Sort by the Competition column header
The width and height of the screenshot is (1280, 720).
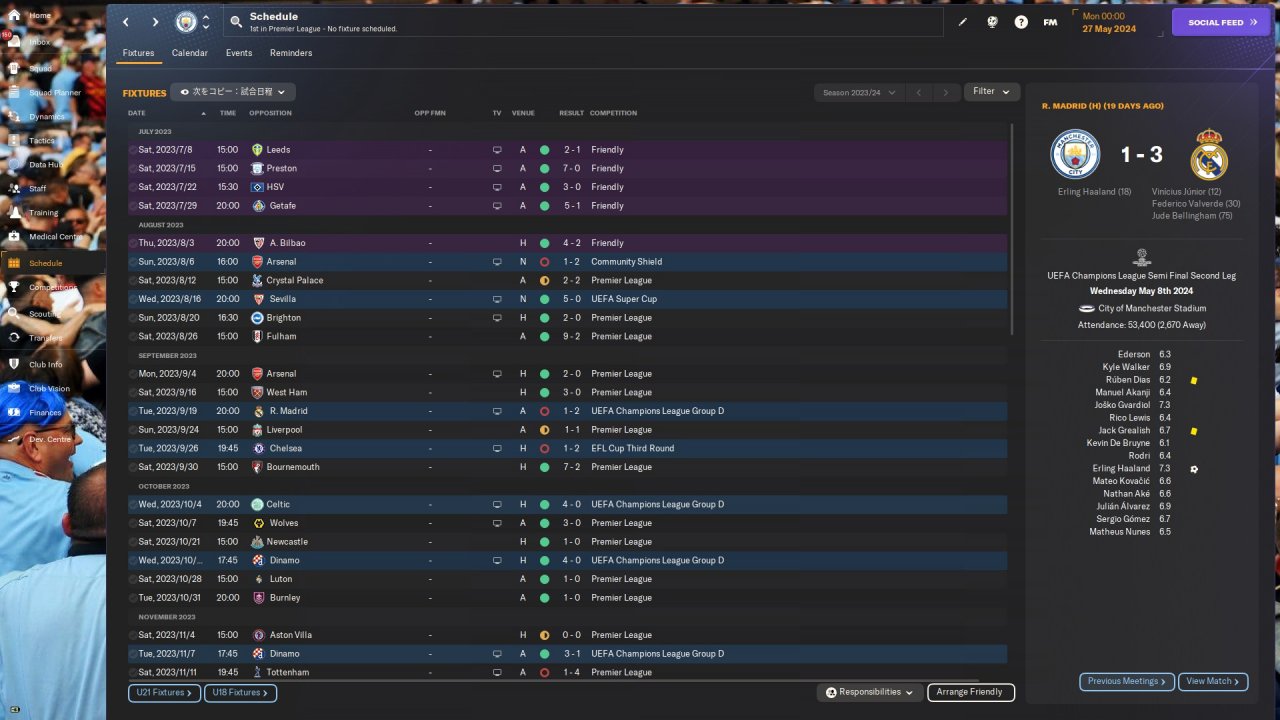pos(613,113)
